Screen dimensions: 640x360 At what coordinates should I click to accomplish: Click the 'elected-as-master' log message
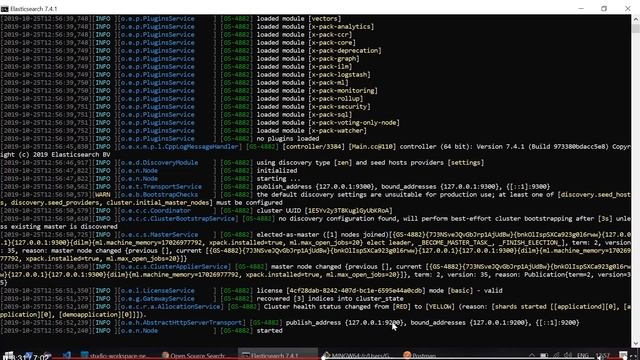(288, 235)
